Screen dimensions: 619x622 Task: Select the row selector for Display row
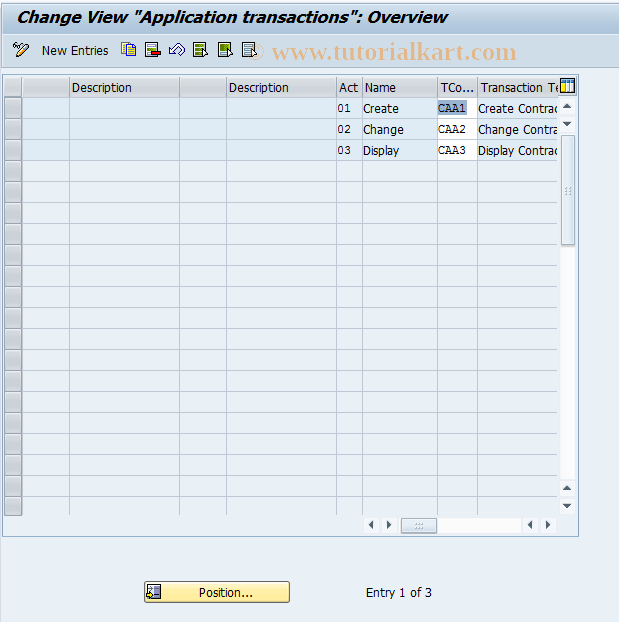point(13,150)
